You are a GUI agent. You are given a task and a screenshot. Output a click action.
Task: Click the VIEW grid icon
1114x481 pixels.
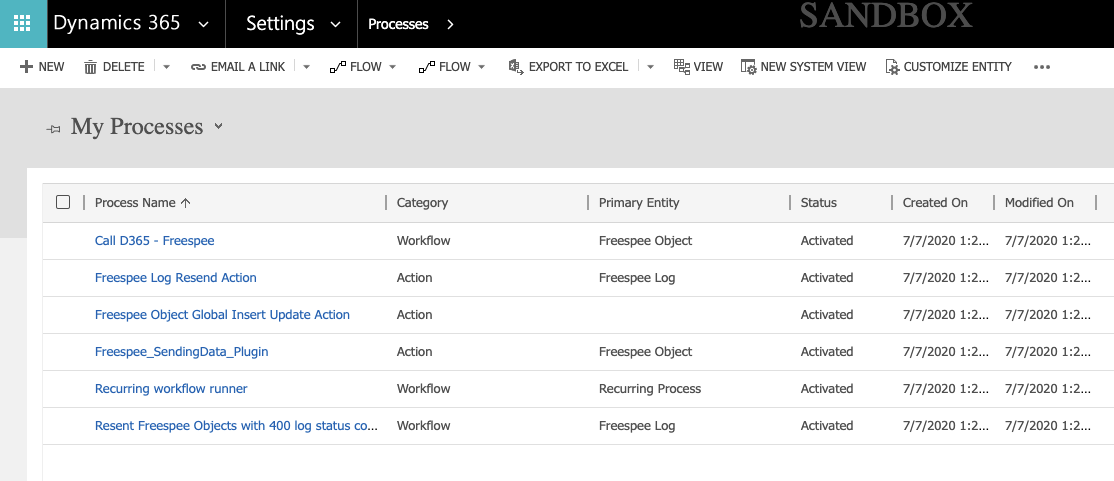pos(681,67)
